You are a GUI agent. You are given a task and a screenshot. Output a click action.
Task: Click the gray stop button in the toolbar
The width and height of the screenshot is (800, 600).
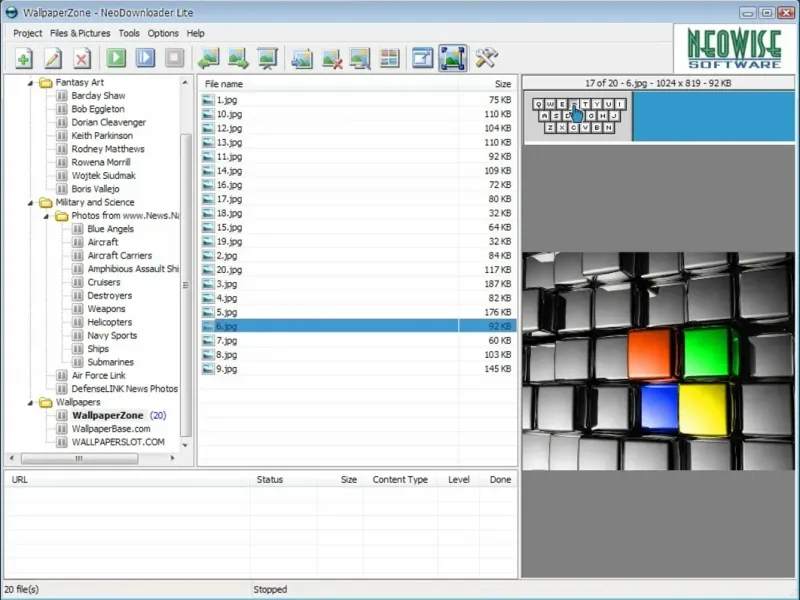pos(174,57)
